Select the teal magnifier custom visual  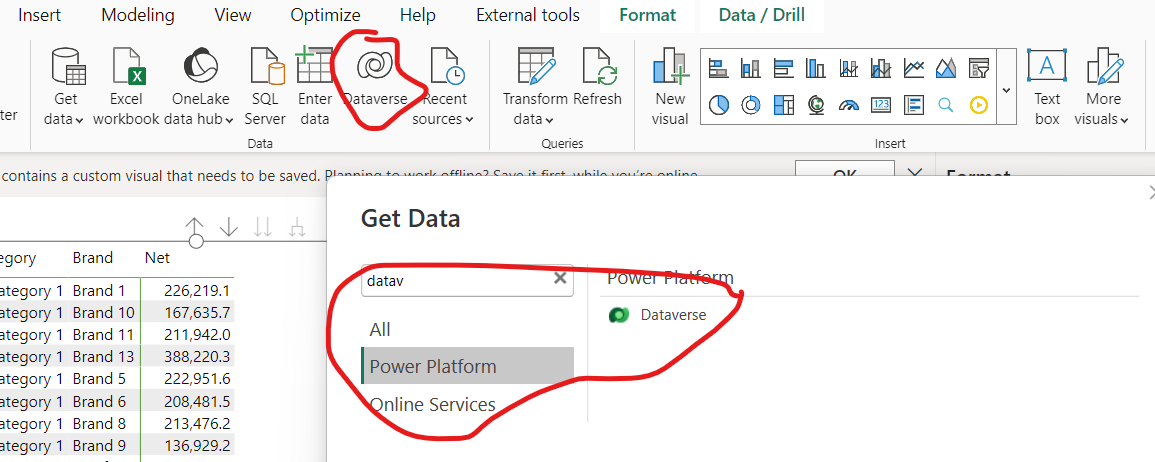(x=946, y=105)
